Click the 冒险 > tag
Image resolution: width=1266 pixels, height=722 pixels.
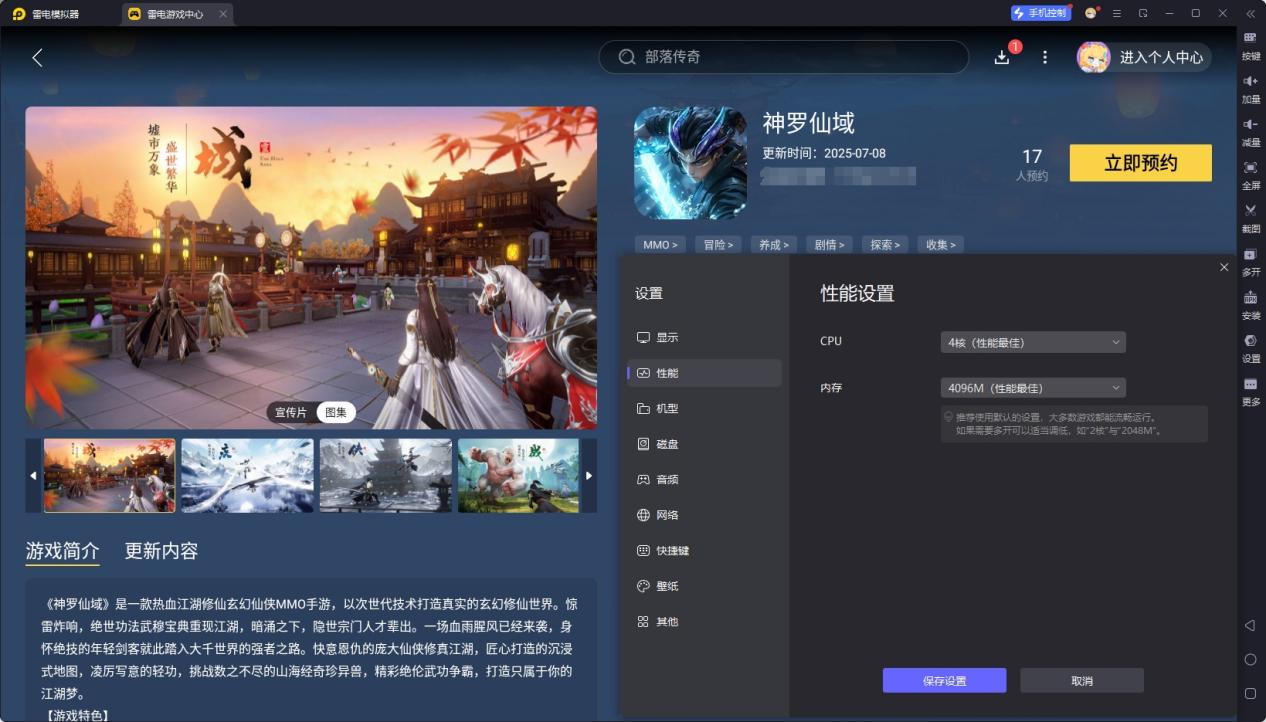718,244
